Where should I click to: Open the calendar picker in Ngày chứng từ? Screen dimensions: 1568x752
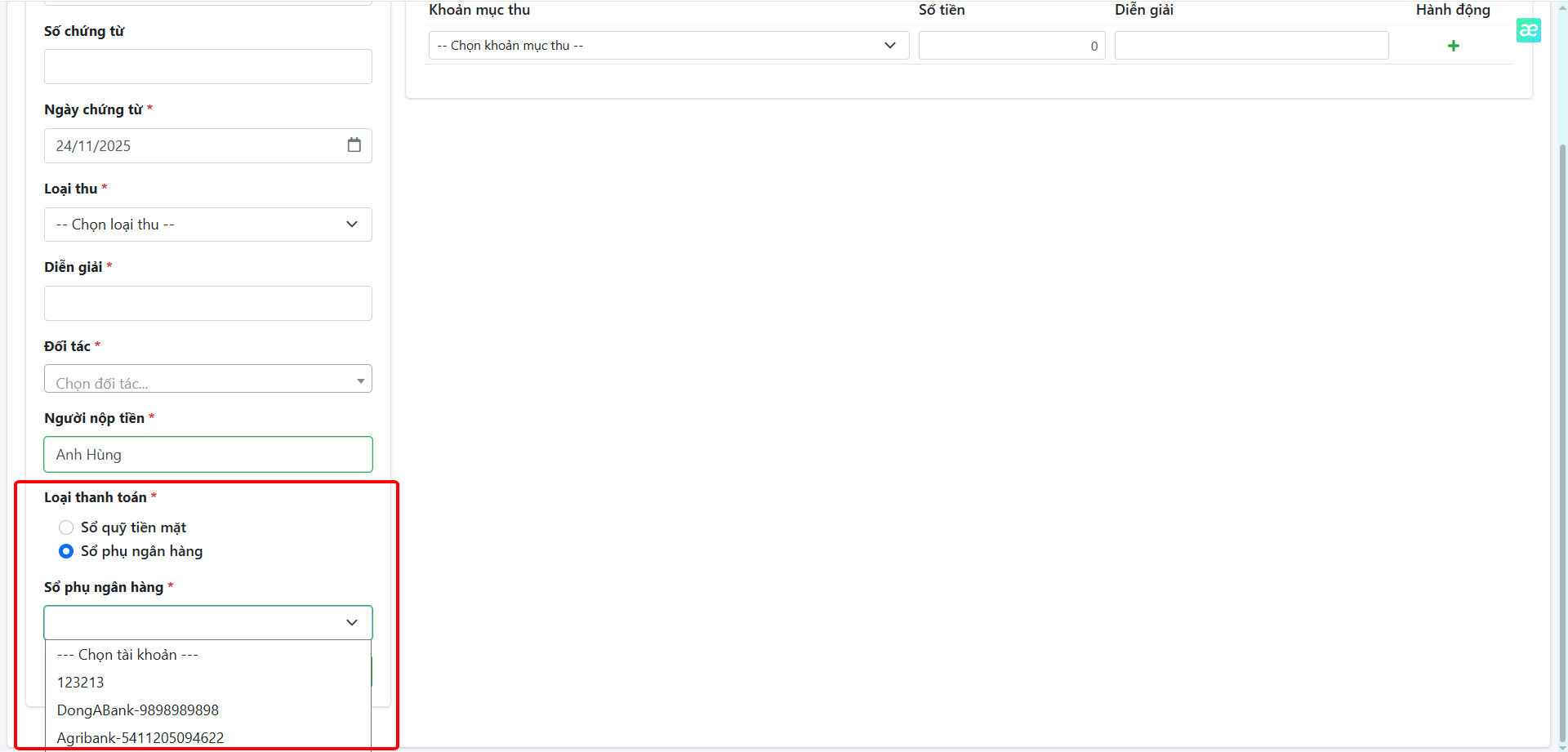click(x=354, y=145)
